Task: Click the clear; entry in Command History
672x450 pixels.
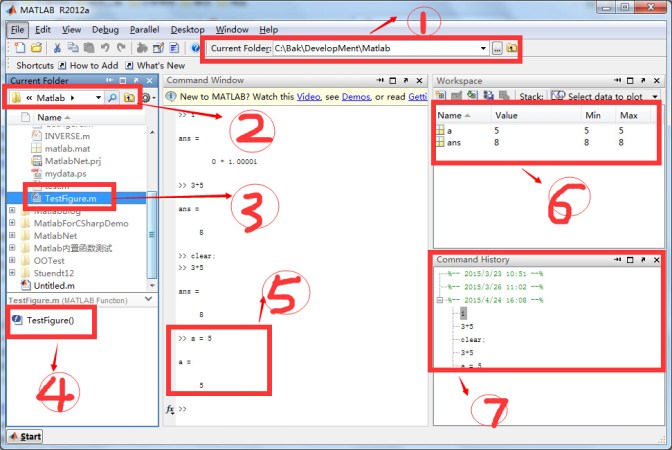Action: [x=473, y=339]
